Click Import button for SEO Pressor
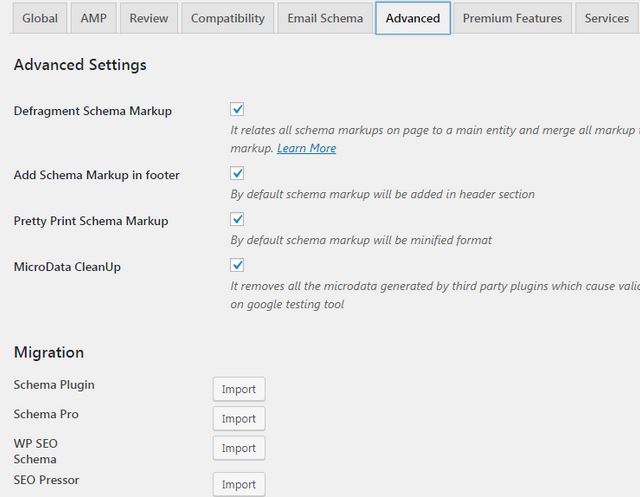Image resolution: width=640 pixels, height=497 pixels. [x=239, y=484]
